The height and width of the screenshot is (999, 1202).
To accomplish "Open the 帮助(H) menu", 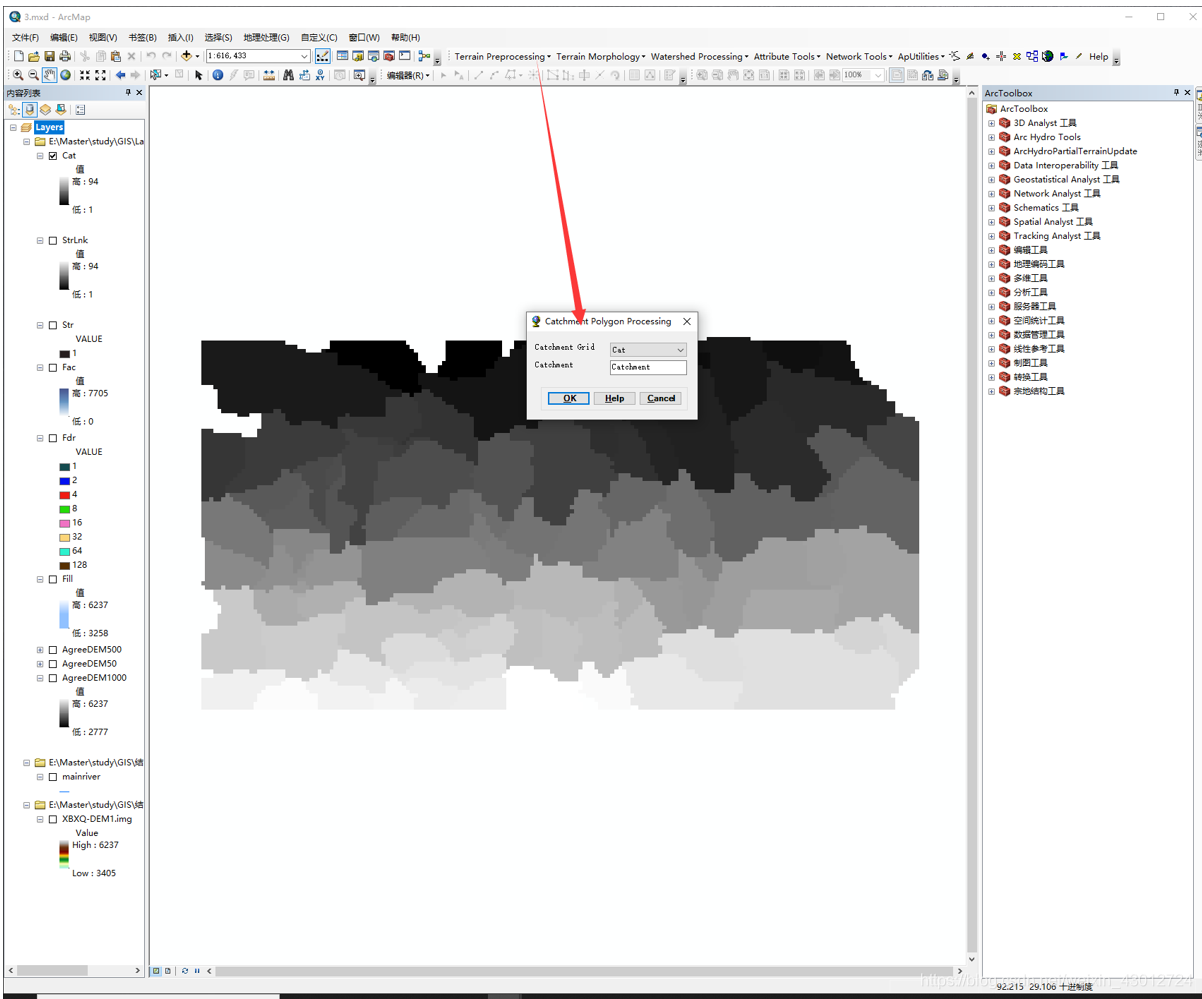I will coord(405,37).
